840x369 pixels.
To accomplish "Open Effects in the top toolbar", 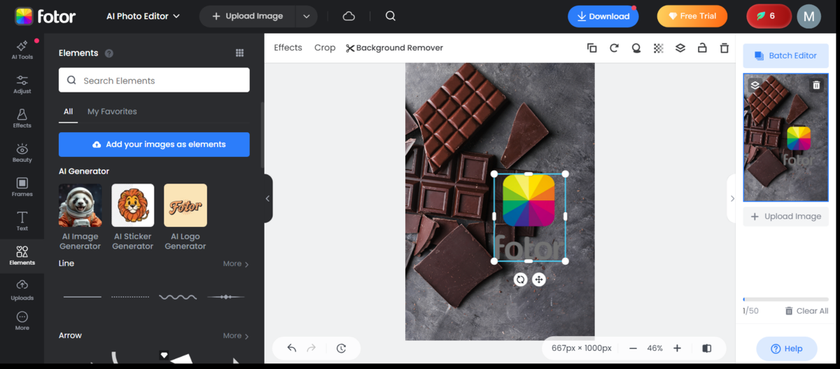I will (x=288, y=48).
